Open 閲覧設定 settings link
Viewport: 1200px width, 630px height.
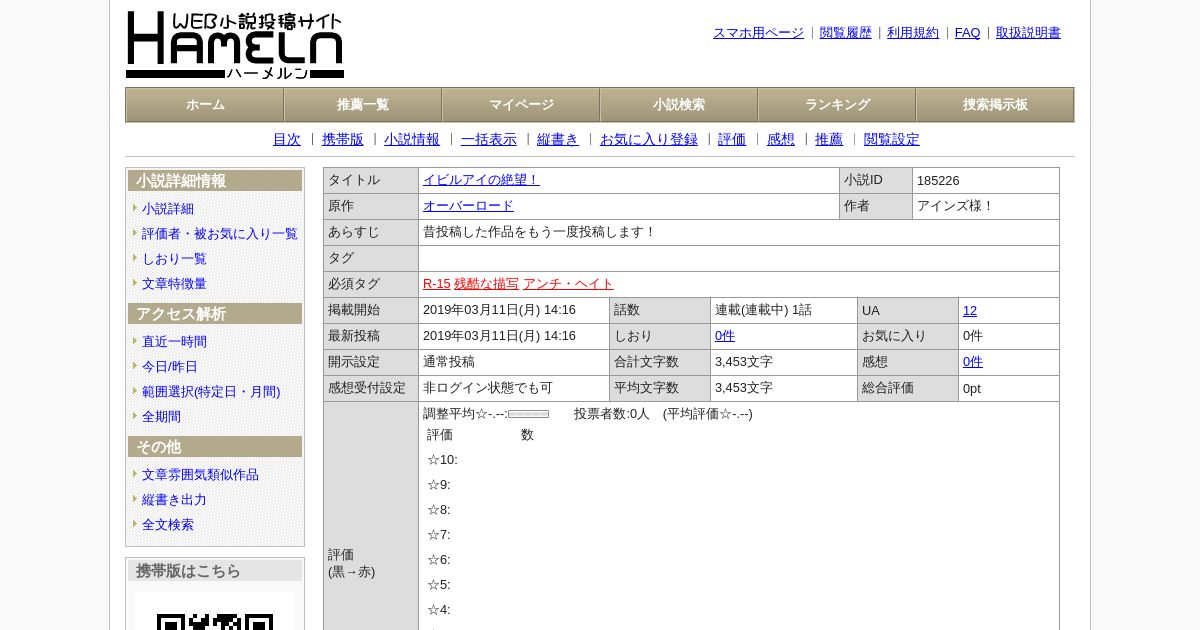point(892,140)
